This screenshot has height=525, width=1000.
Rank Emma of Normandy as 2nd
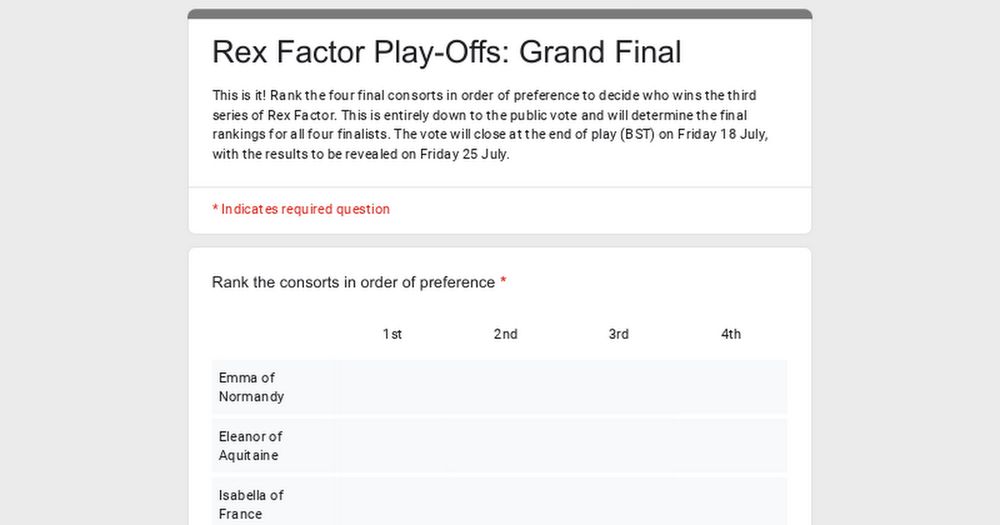505,387
